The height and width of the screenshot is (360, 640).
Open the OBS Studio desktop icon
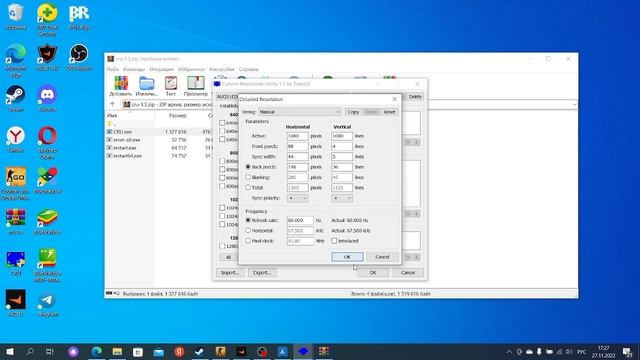tap(79, 58)
